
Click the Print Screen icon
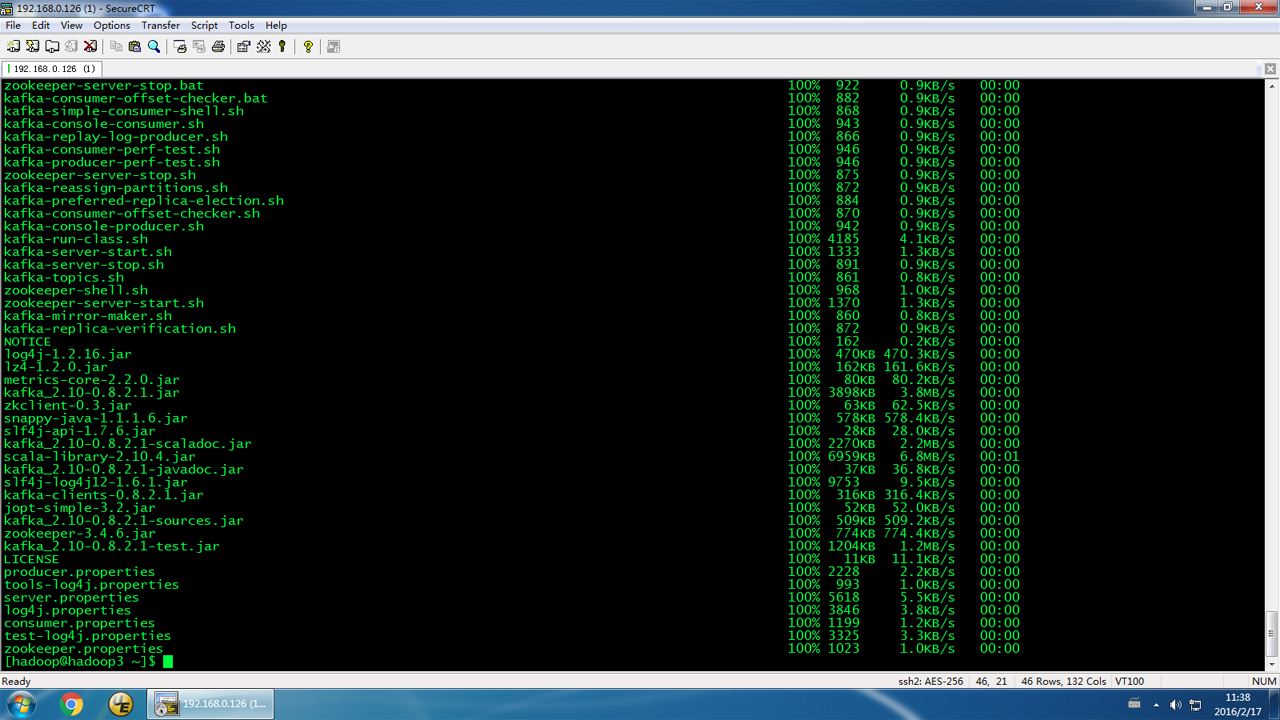tap(180, 46)
